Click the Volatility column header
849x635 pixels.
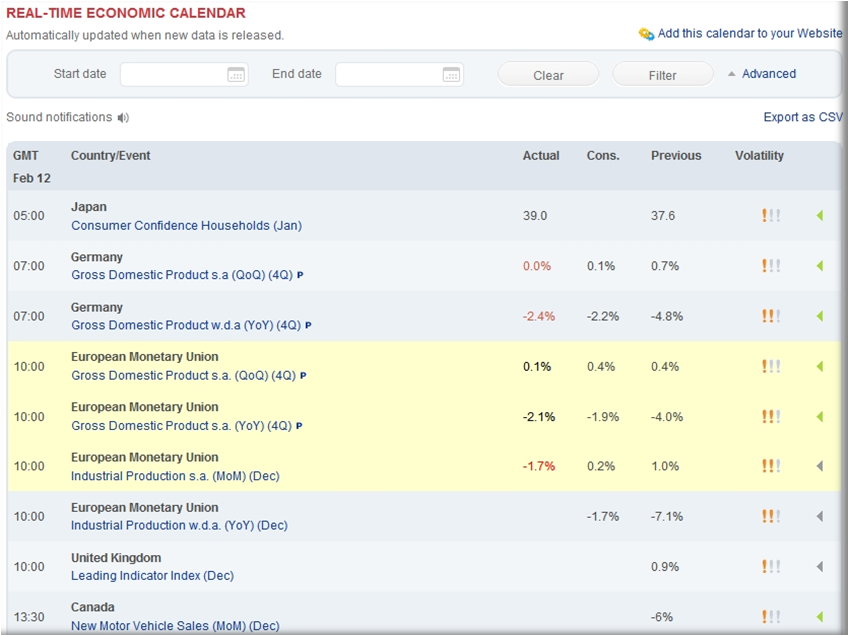click(x=759, y=156)
